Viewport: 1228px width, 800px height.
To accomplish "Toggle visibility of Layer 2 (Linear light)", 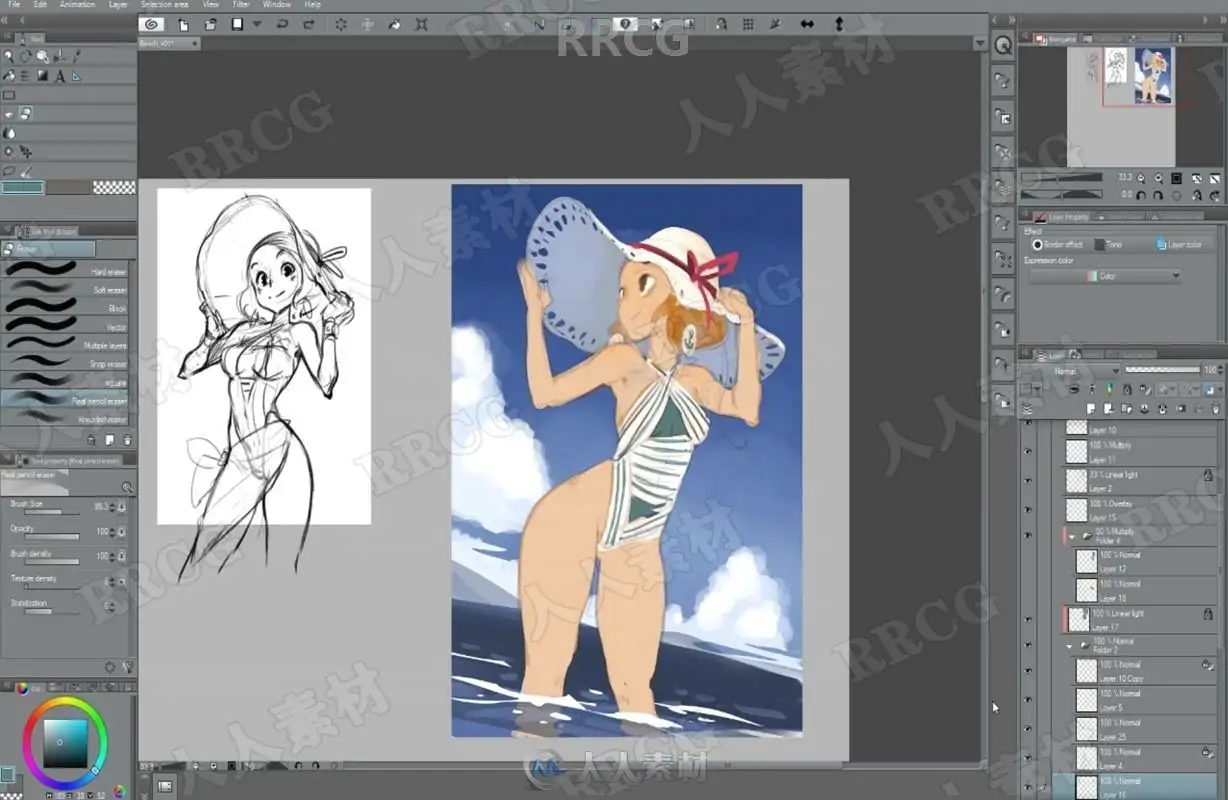I will click(1028, 481).
